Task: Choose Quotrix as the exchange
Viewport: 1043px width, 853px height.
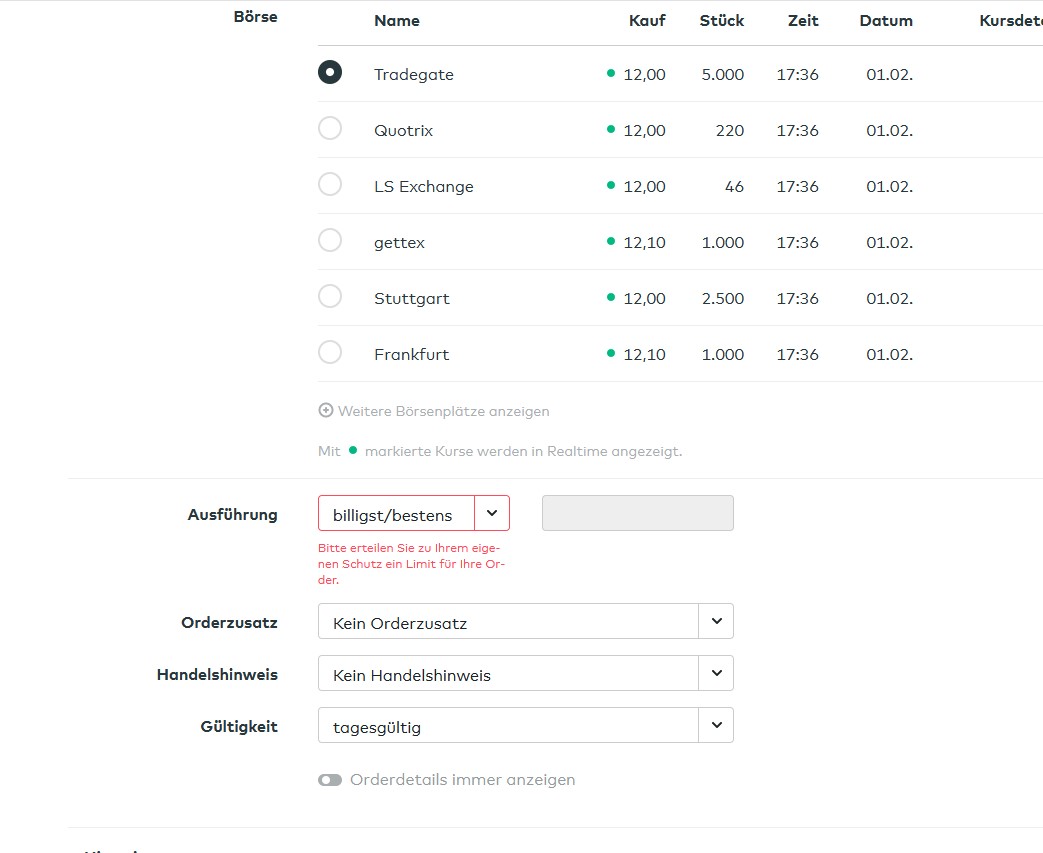Action: [x=329, y=129]
